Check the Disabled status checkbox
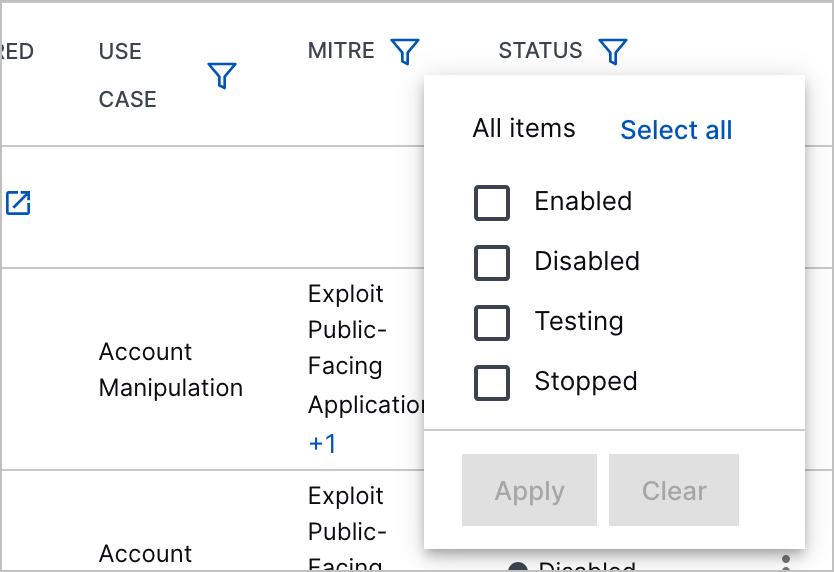 tap(491, 263)
